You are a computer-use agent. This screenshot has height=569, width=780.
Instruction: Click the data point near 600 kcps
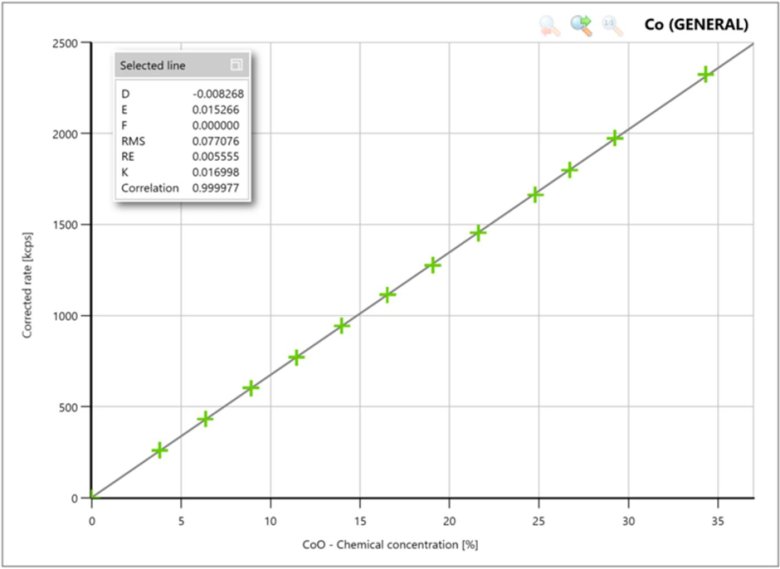point(251,388)
